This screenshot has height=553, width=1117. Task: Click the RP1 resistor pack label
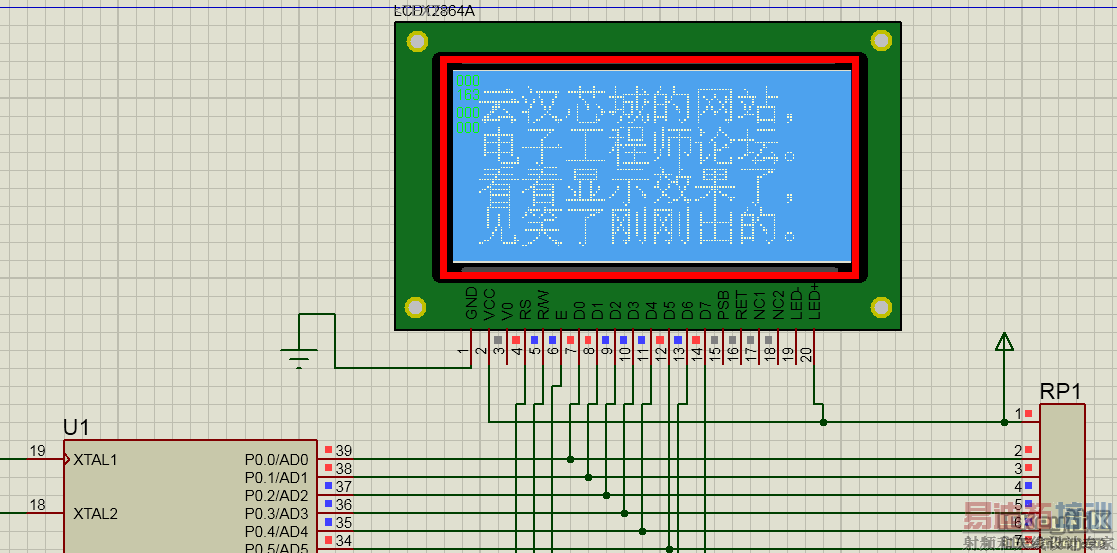pos(1061,391)
